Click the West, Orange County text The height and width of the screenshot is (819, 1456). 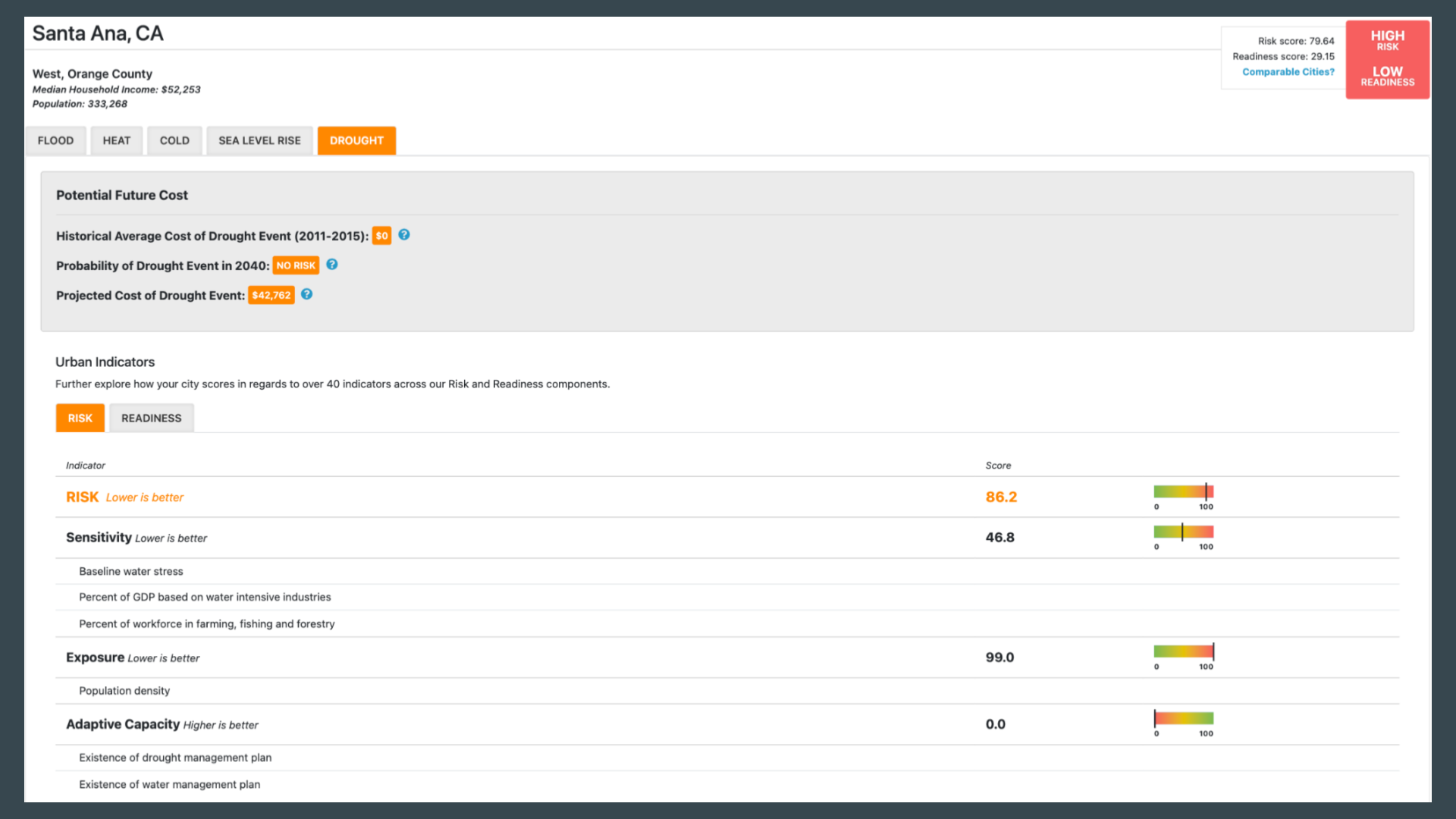tap(93, 74)
